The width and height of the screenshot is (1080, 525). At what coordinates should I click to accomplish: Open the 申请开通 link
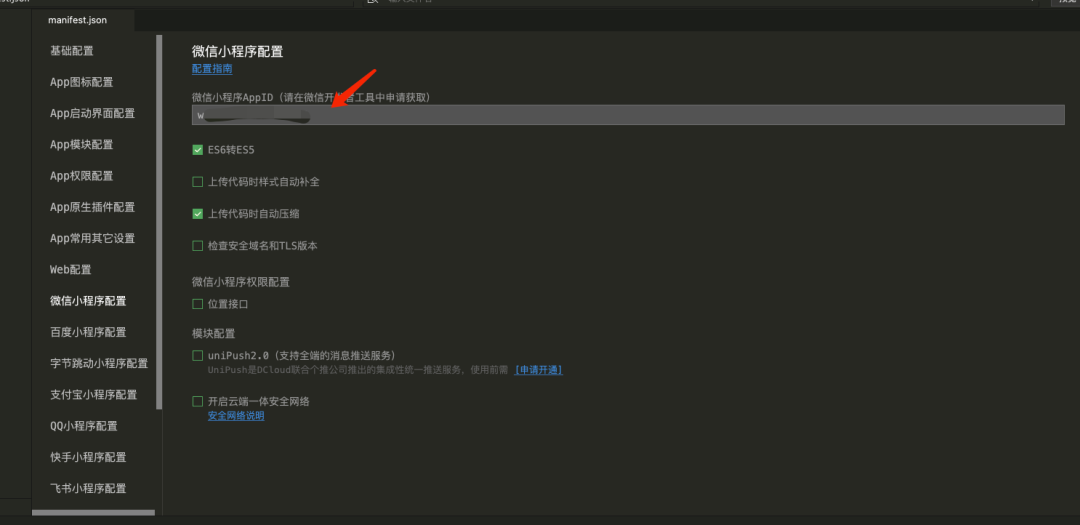tap(539, 370)
